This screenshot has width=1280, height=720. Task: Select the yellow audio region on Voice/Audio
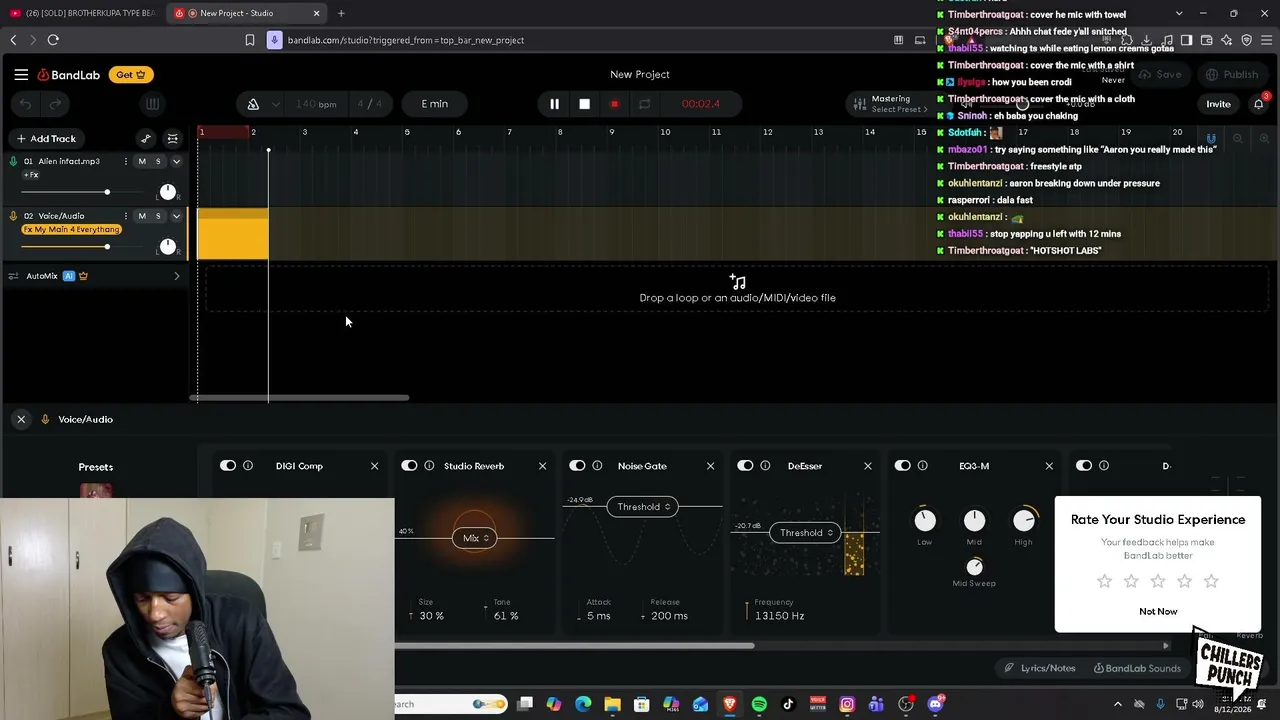[x=233, y=235]
